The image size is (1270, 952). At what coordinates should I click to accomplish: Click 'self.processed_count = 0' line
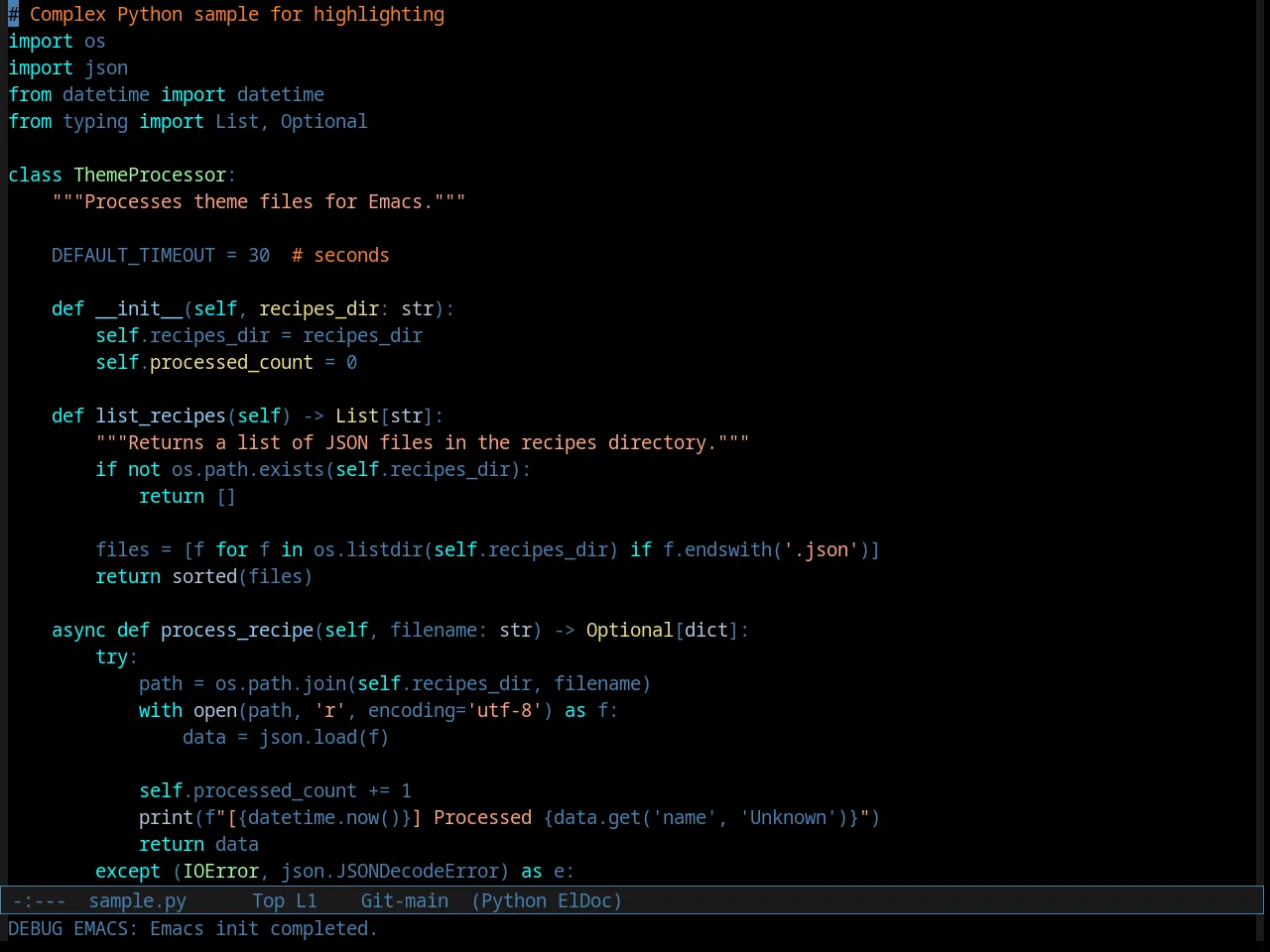tap(226, 362)
